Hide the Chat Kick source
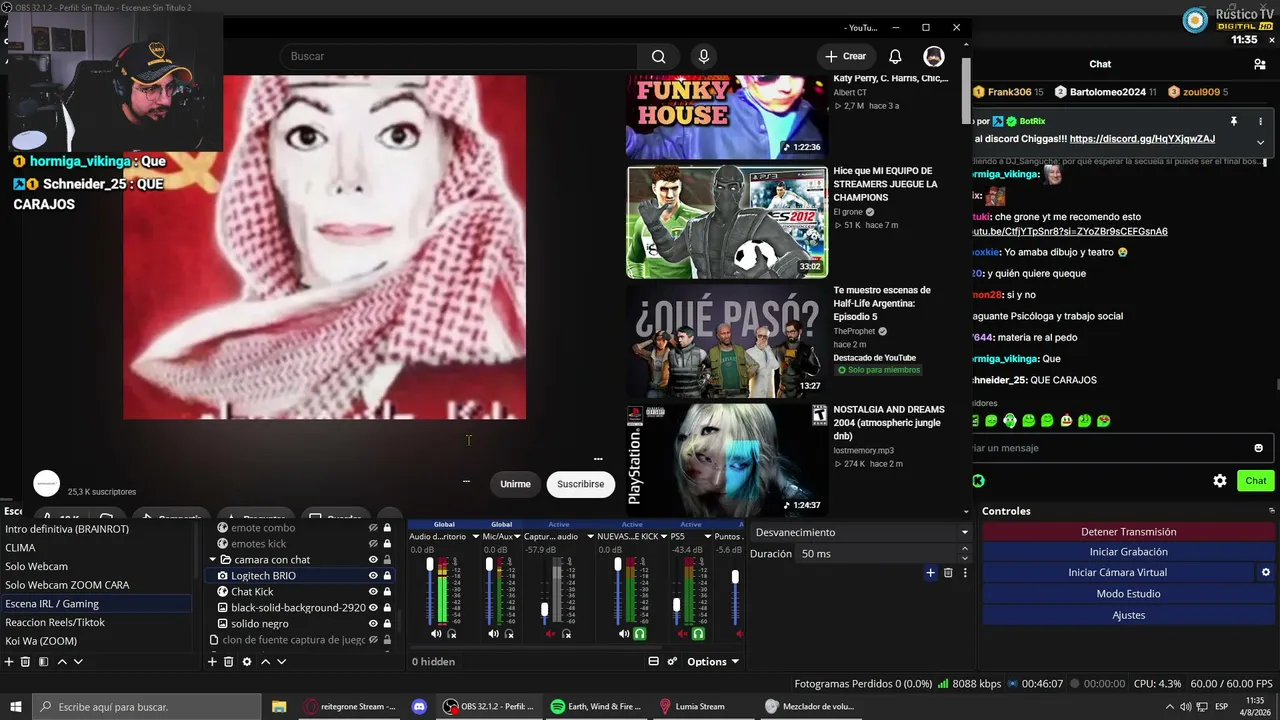The image size is (1280, 720). coord(373,592)
